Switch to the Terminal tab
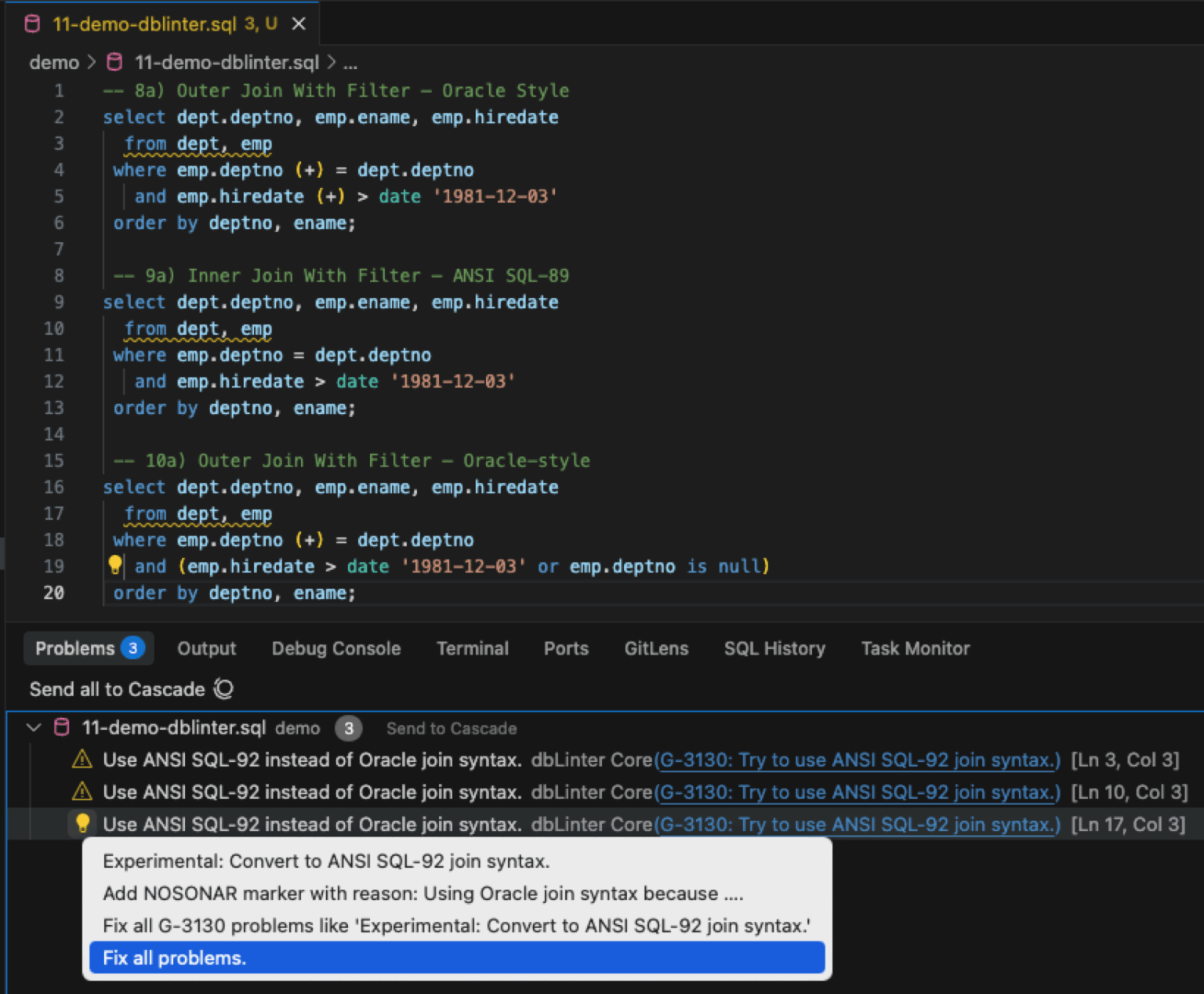Viewport: 1204px width, 994px height. 472,648
